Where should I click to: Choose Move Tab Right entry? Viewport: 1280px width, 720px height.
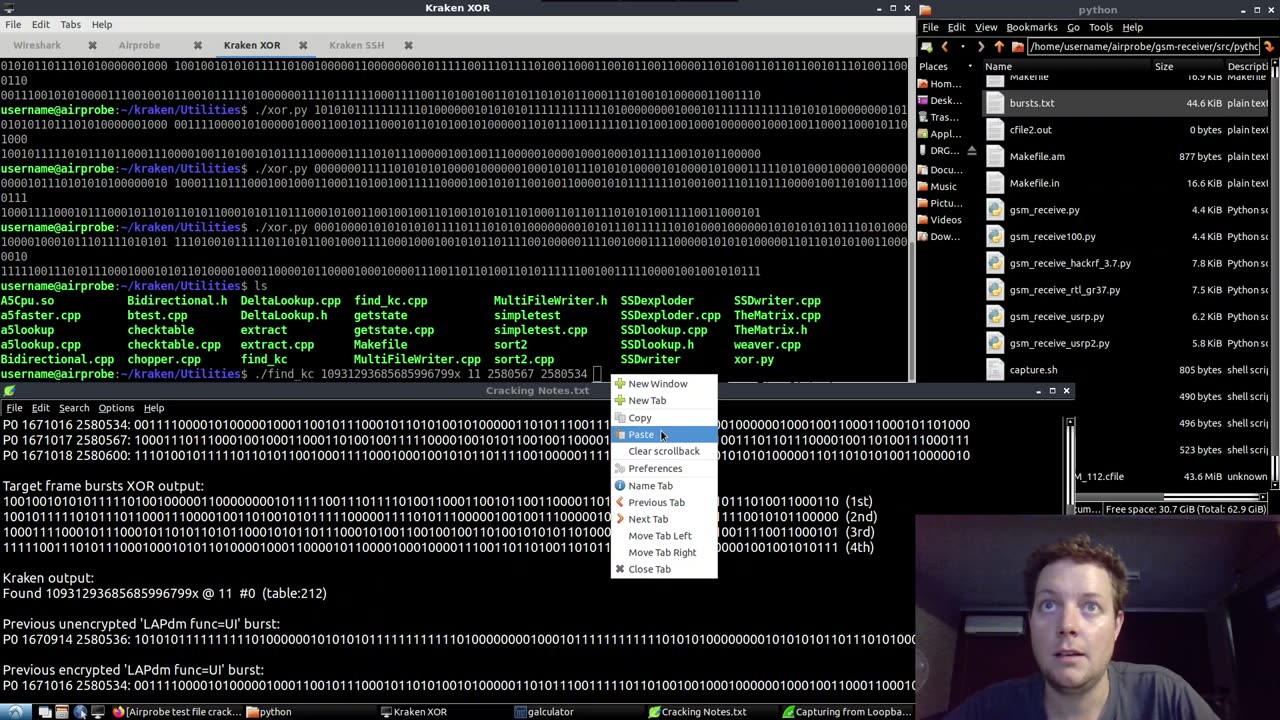point(664,552)
